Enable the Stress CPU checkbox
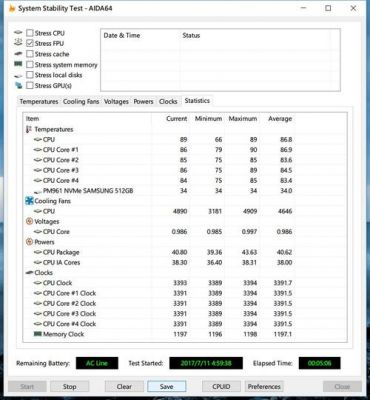Viewport: 370px width, 400px height. [30, 33]
